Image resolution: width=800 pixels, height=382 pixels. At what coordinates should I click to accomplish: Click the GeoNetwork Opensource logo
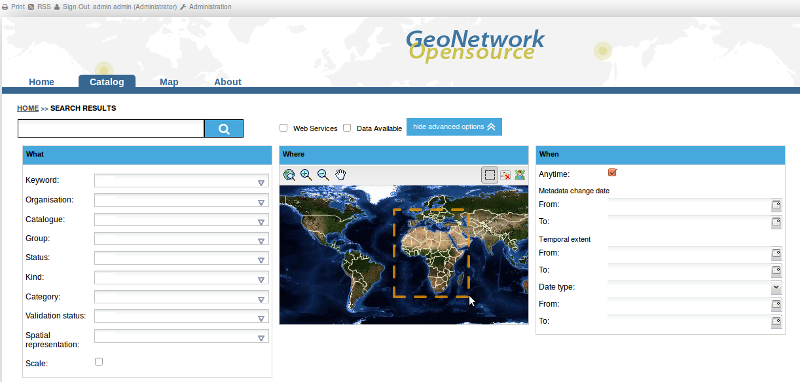click(x=474, y=45)
